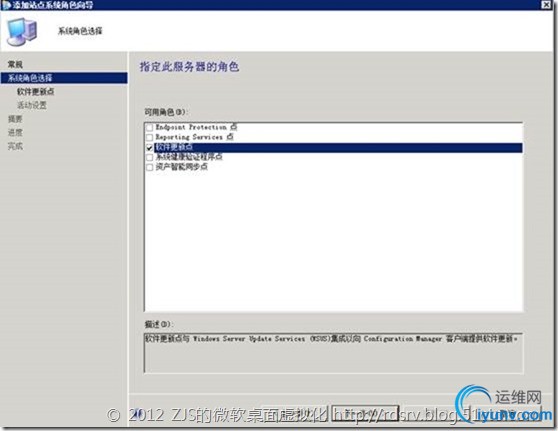Select 系统角色选择 step in sidebar

pos(64,78)
